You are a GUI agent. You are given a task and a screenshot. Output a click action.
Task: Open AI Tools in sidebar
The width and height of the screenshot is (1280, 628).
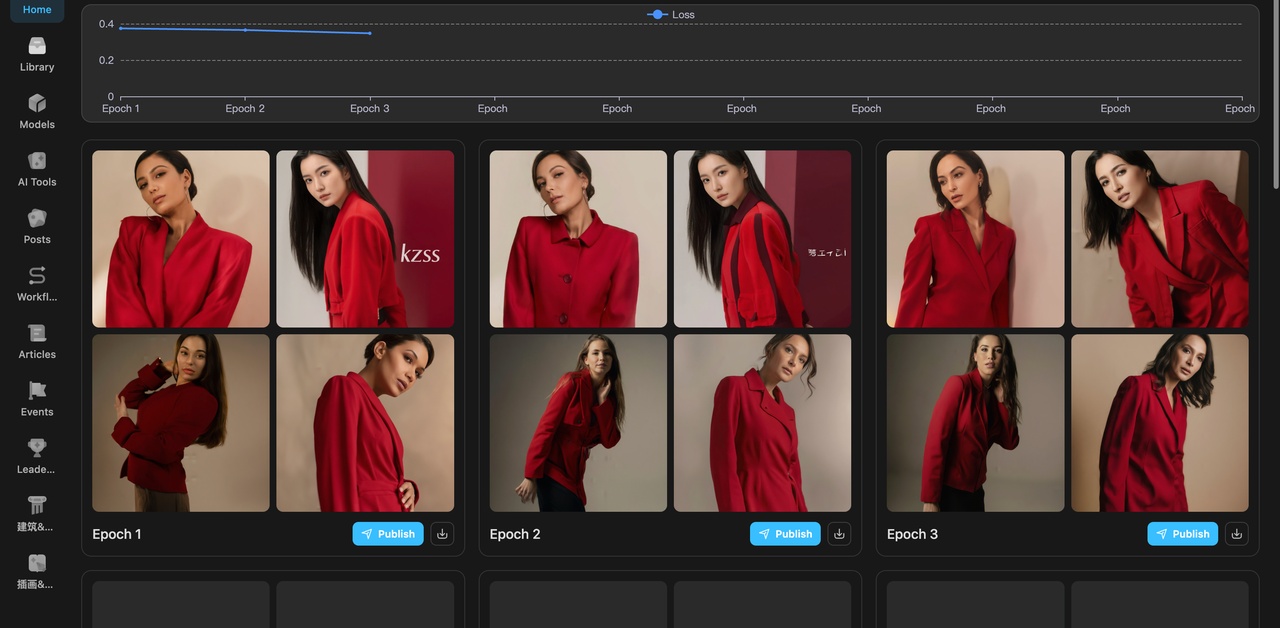[x=37, y=162]
